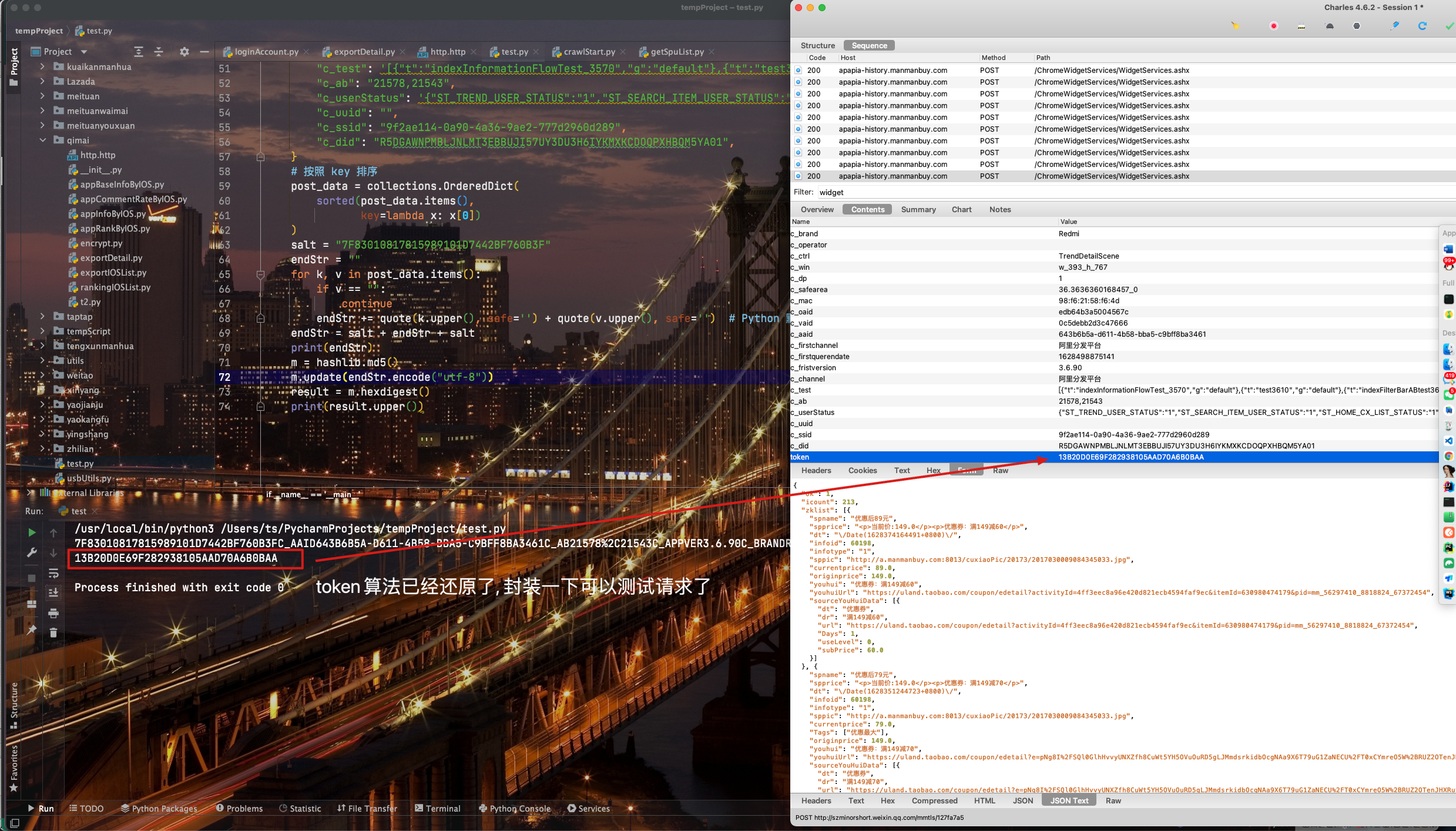Click the expand all icon in Project panel header

click(139, 52)
